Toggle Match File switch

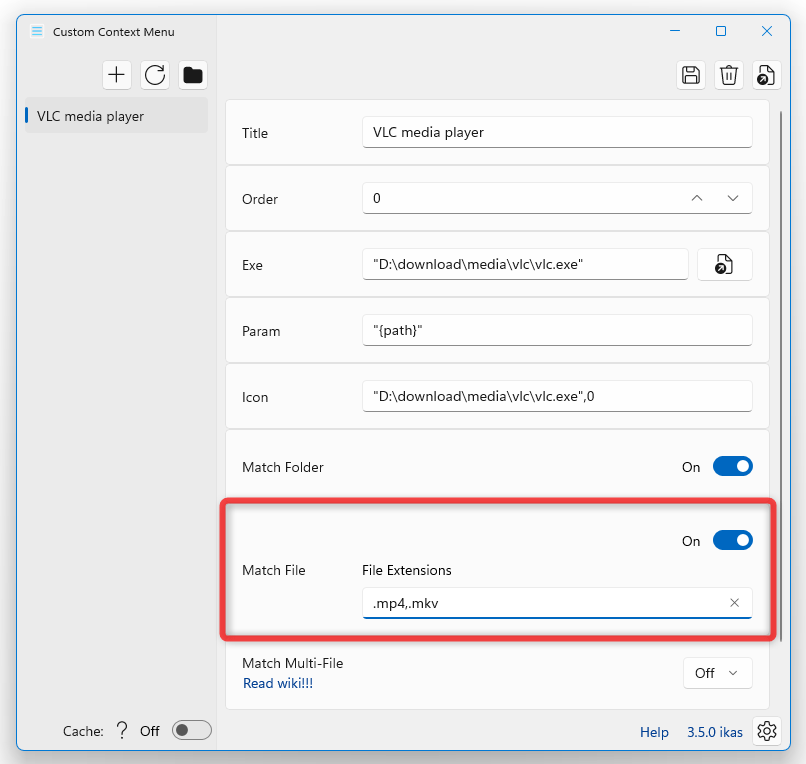pos(732,540)
